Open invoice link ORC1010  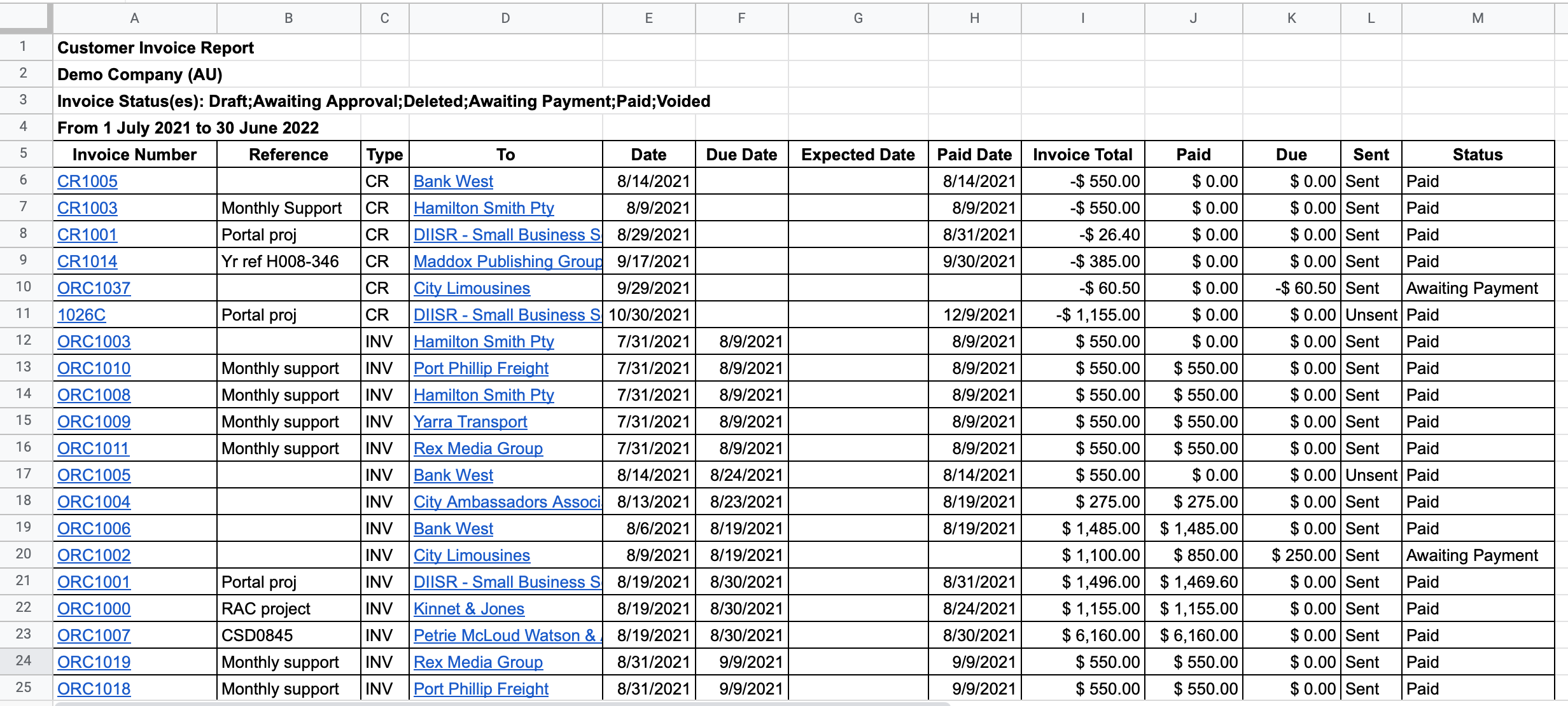94,368
